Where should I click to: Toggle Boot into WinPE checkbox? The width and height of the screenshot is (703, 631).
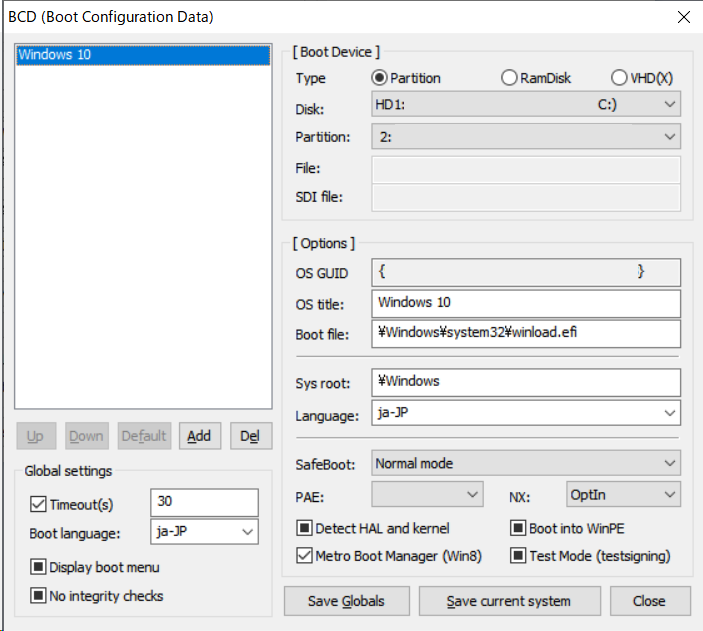click(518, 528)
